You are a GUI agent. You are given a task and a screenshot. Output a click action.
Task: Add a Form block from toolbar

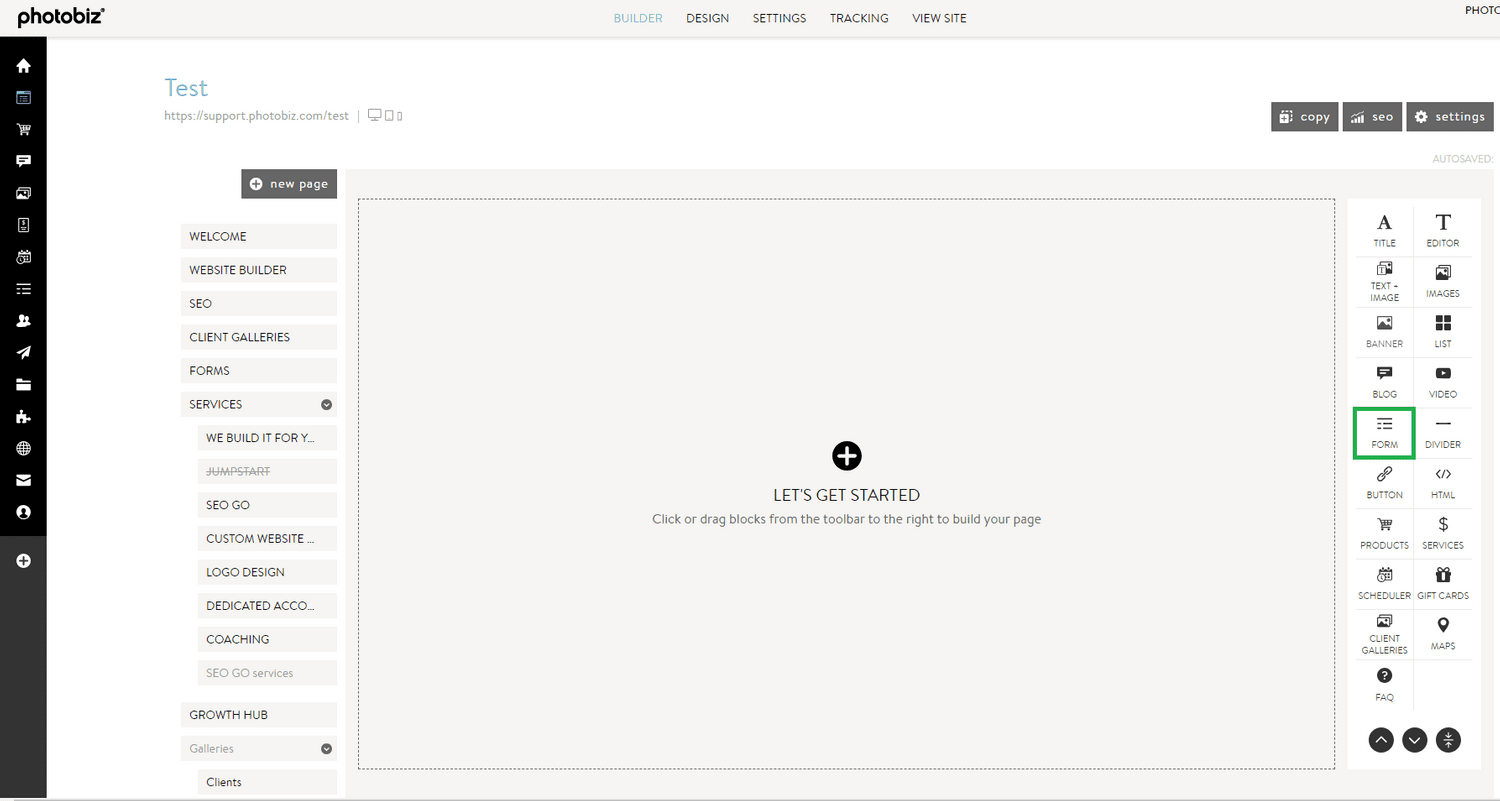tap(1384, 432)
